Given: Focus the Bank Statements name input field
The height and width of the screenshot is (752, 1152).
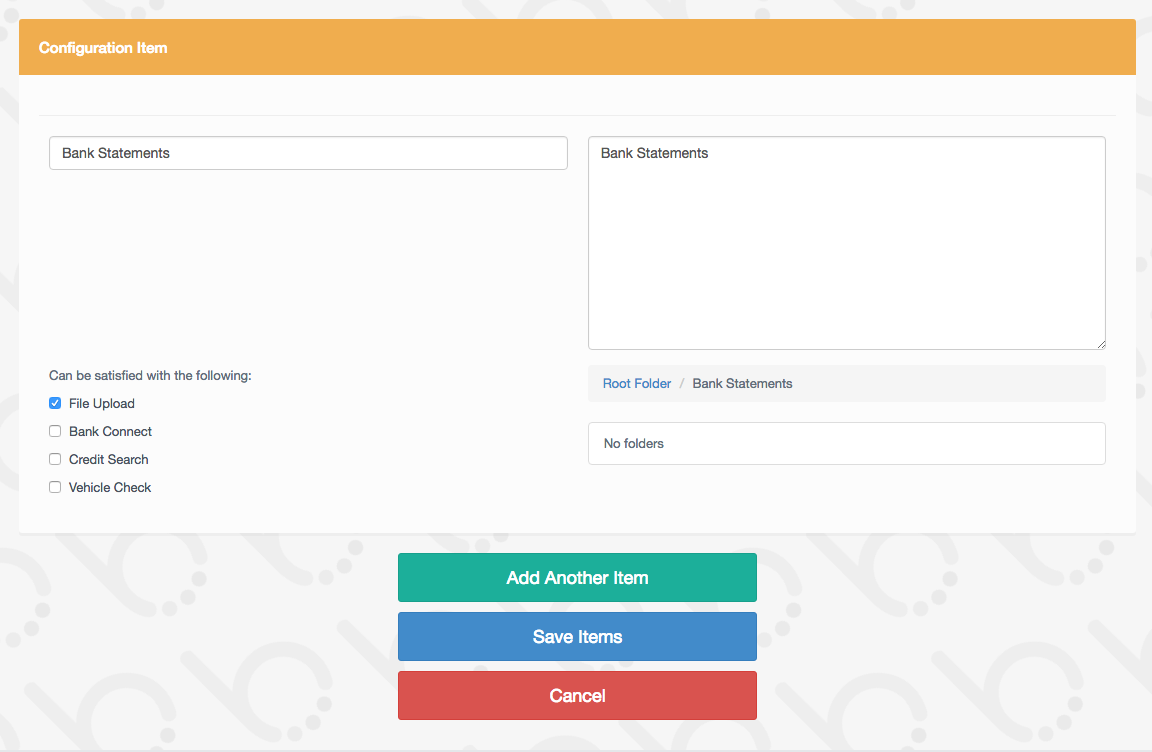Looking at the screenshot, I should 308,153.
